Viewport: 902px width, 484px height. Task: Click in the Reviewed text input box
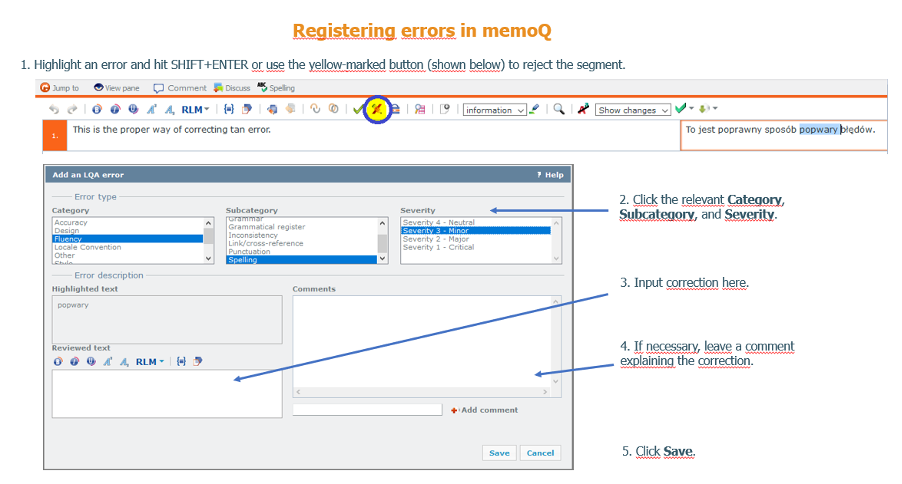pos(167,394)
